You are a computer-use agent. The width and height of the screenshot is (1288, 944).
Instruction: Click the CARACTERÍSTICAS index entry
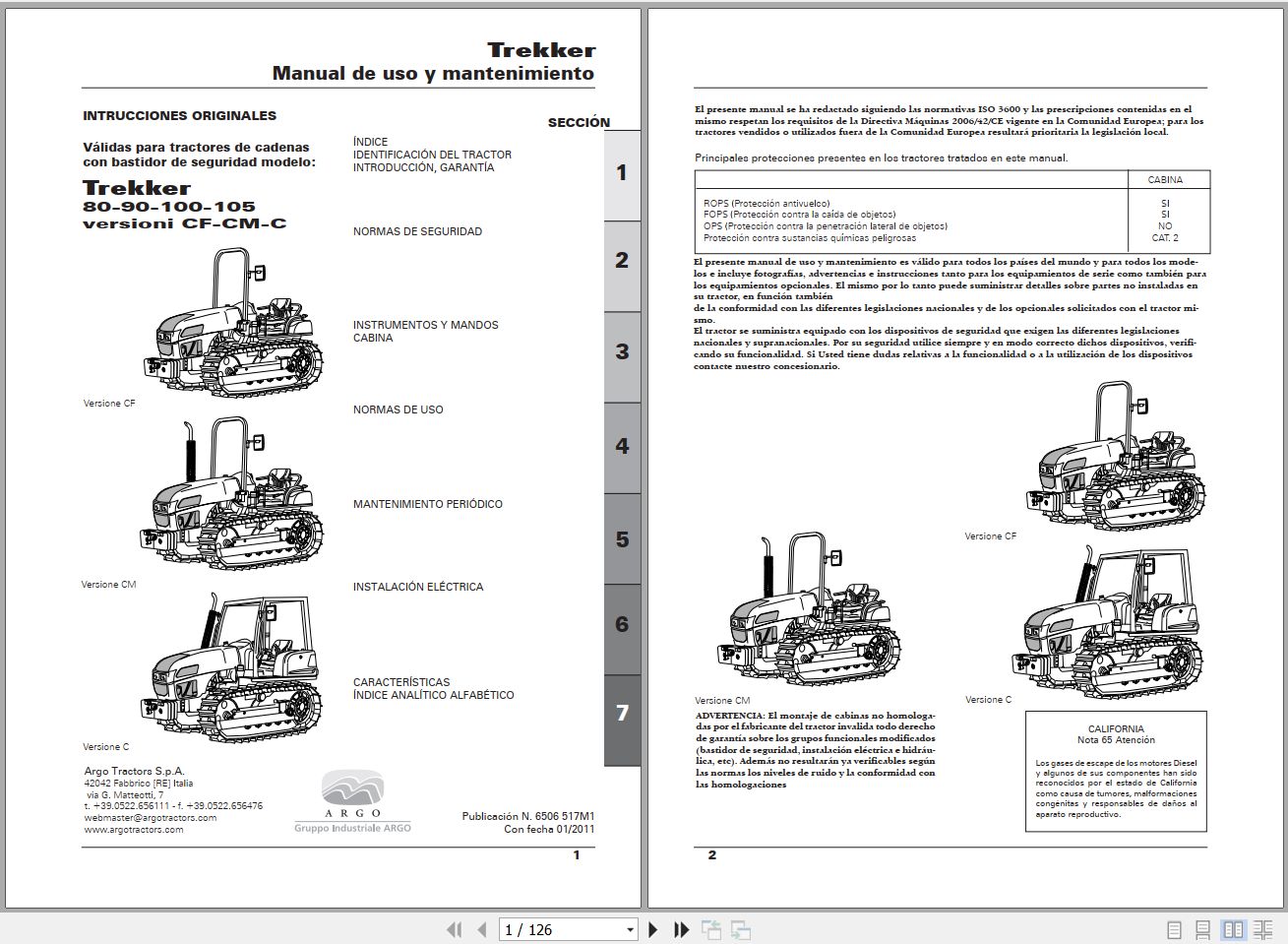pyautogui.click(x=401, y=682)
